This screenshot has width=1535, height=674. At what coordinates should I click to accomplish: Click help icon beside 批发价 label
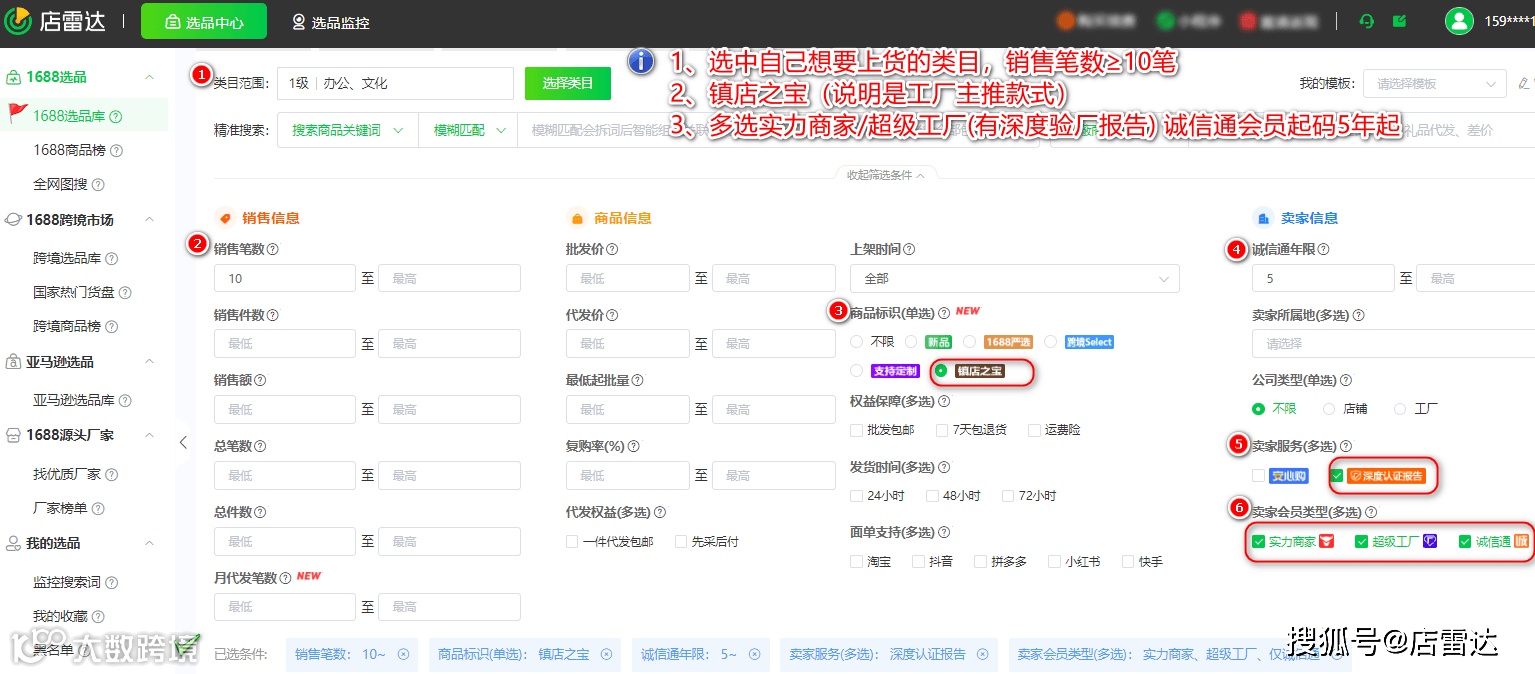(612, 249)
